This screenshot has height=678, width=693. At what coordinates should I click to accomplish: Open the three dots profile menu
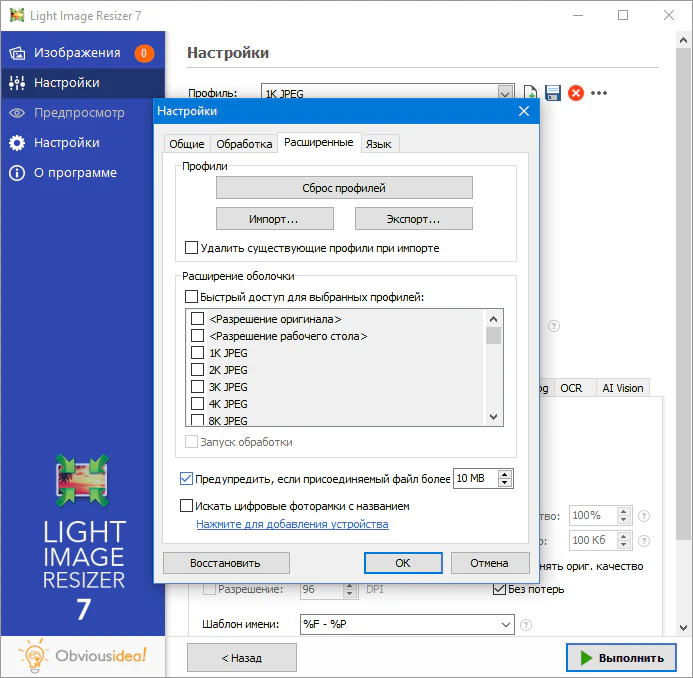599,93
